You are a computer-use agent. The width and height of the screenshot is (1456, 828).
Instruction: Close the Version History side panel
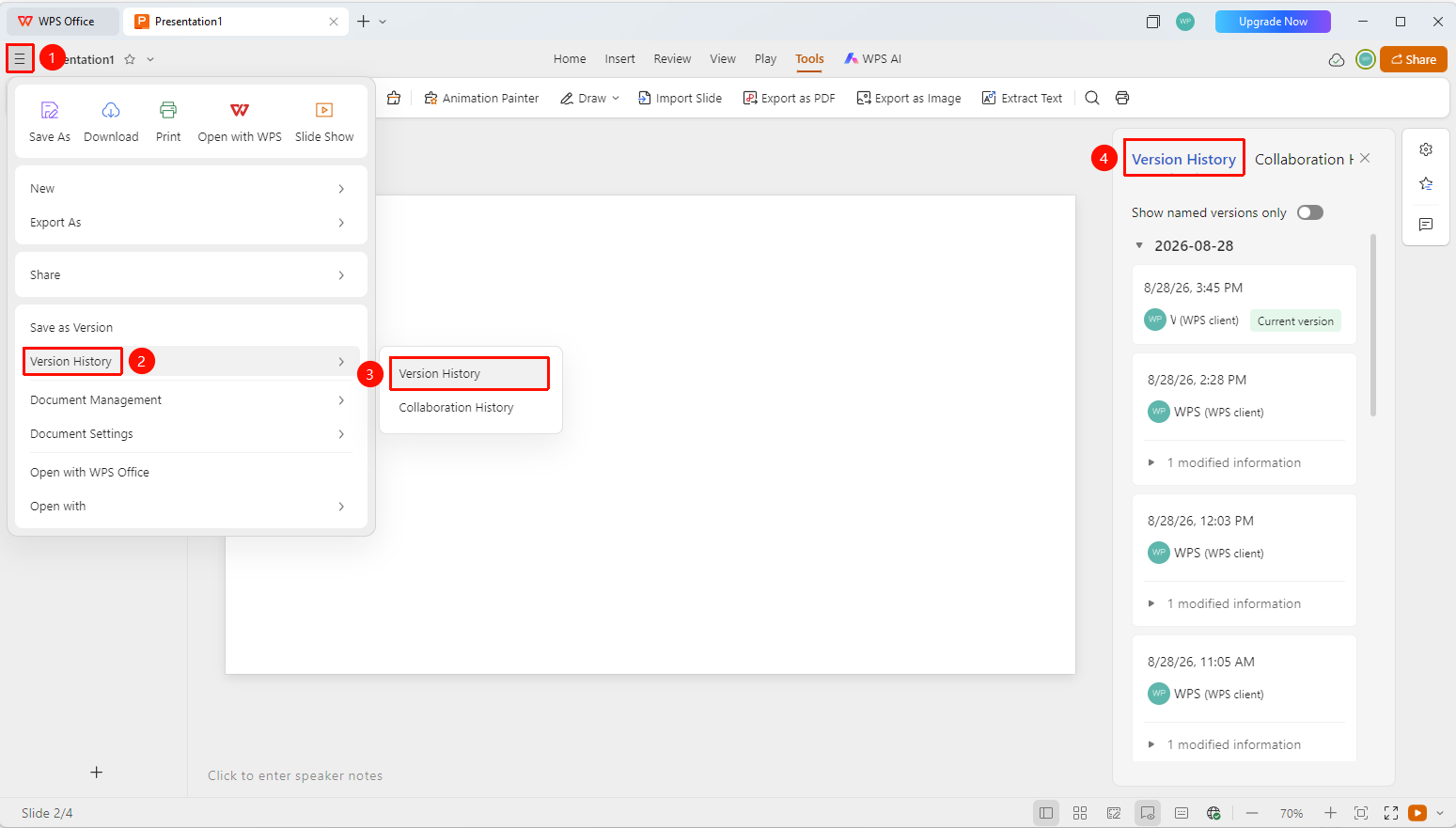pyautogui.click(x=1365, y=158)
